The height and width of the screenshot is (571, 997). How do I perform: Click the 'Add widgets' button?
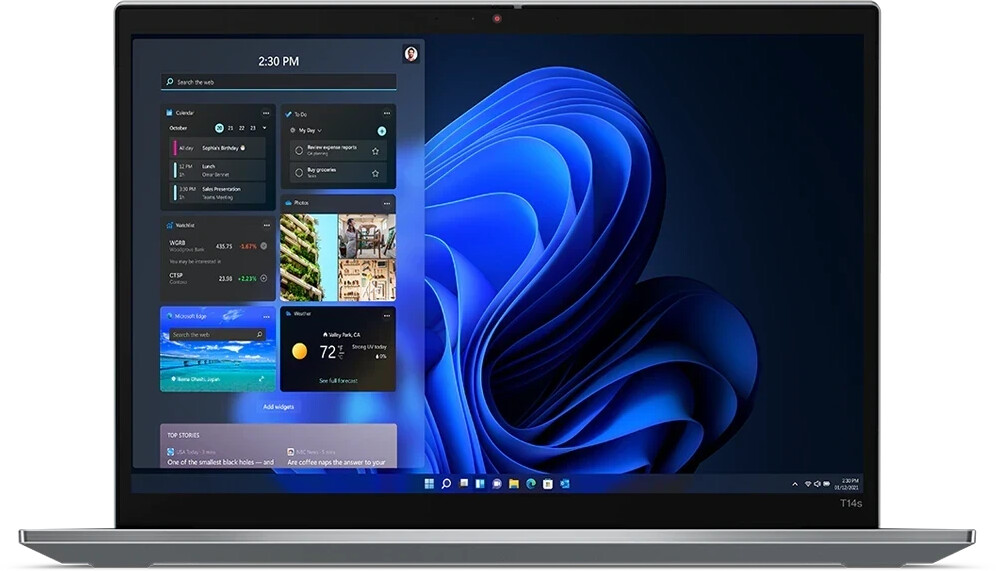click(278, 407)
